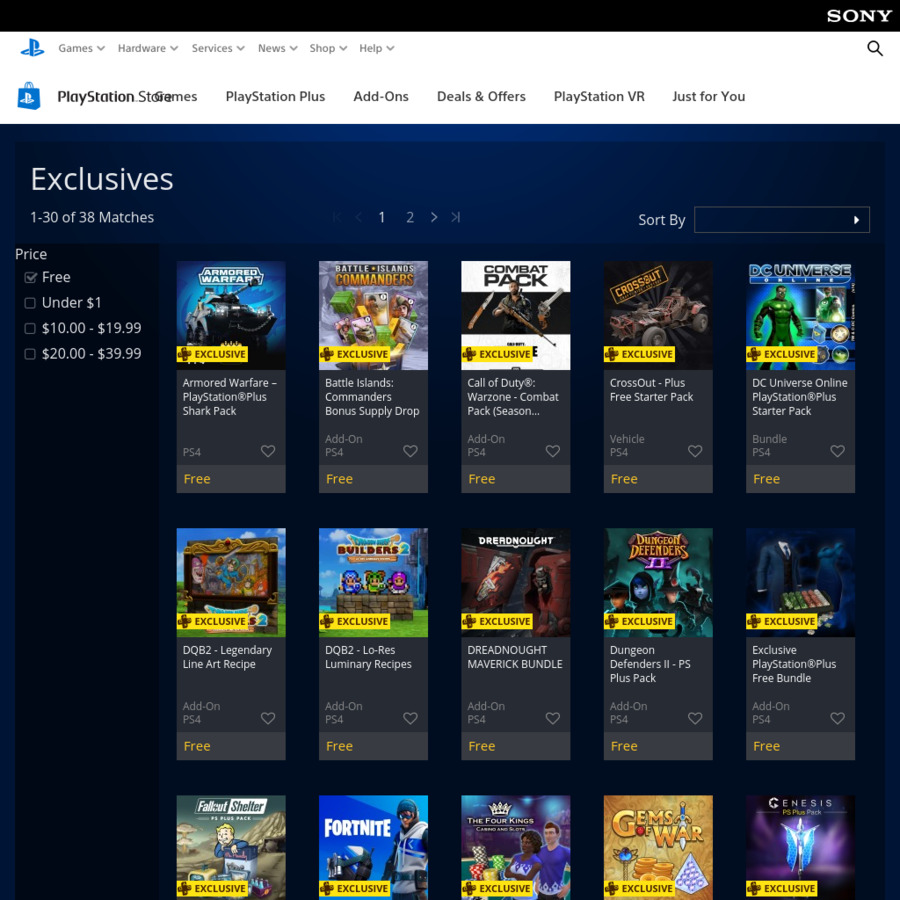Image resolution: width=900 pixels, height=900 pixels.
Task: Click the greyed previous page arrow
Action: pos(358,217)
